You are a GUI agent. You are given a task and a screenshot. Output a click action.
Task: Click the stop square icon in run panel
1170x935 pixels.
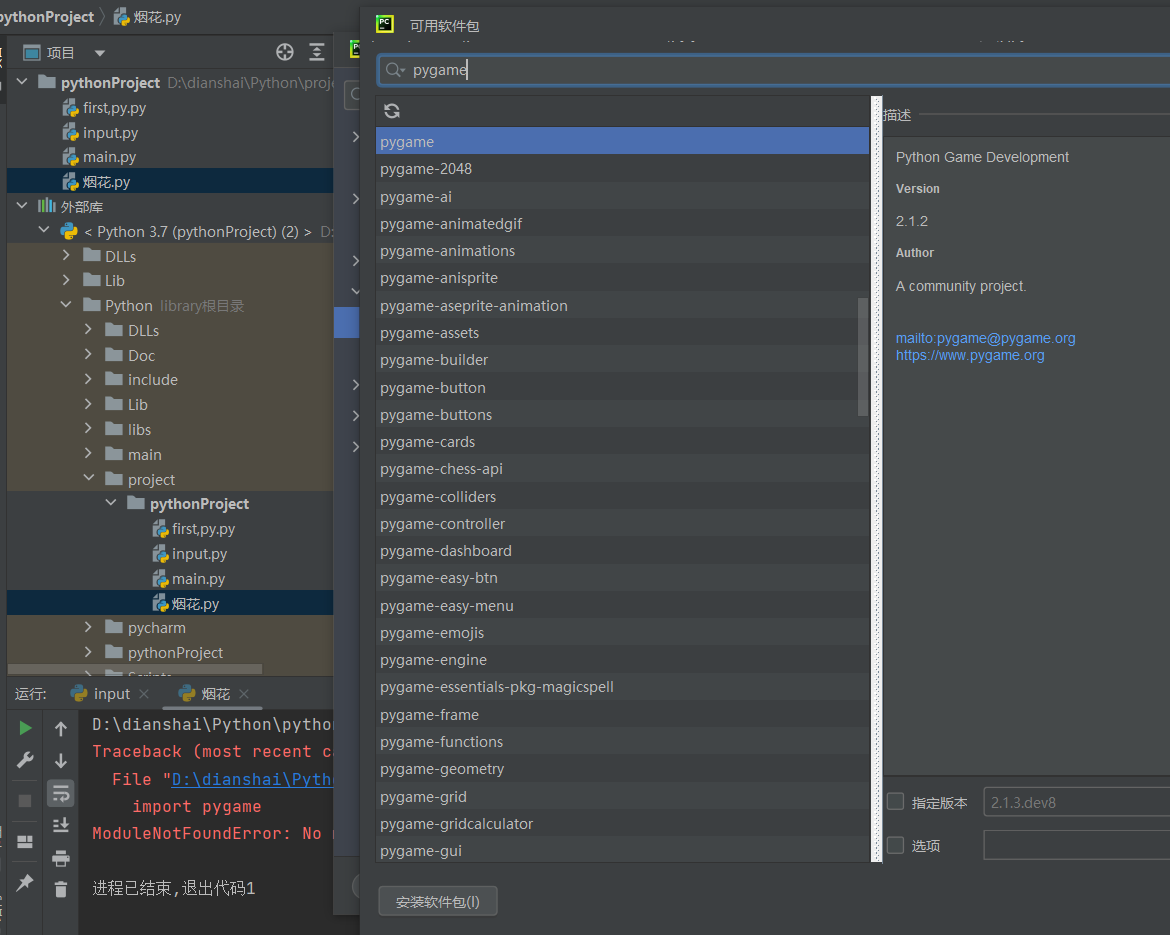tap(25, 801)
